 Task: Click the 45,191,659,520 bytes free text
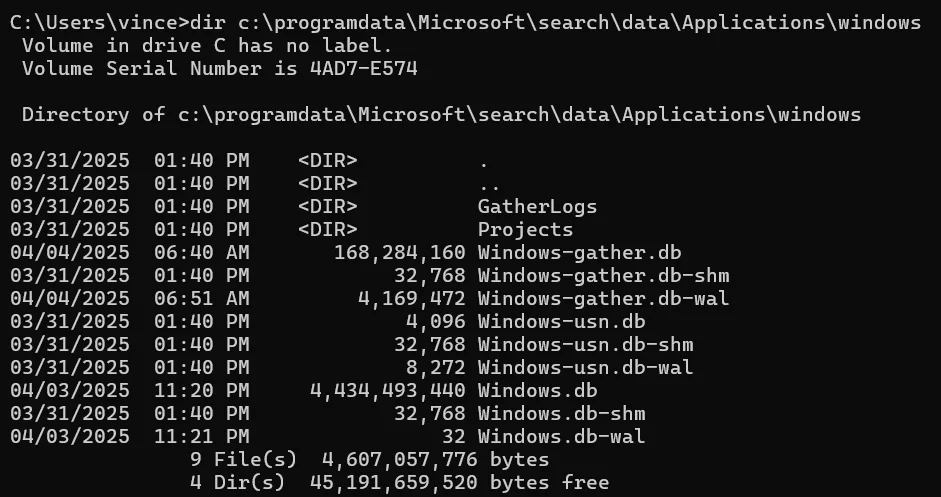459,483
